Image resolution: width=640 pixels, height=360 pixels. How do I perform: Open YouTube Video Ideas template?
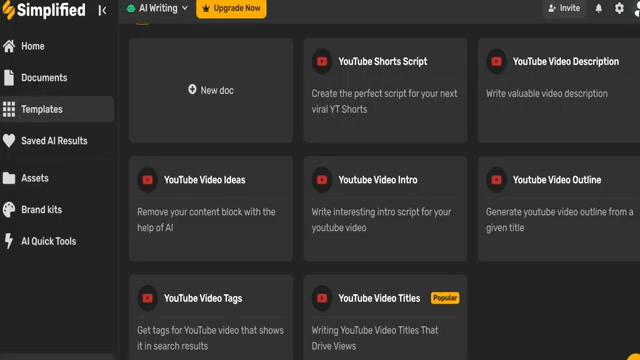pos(211,209)
